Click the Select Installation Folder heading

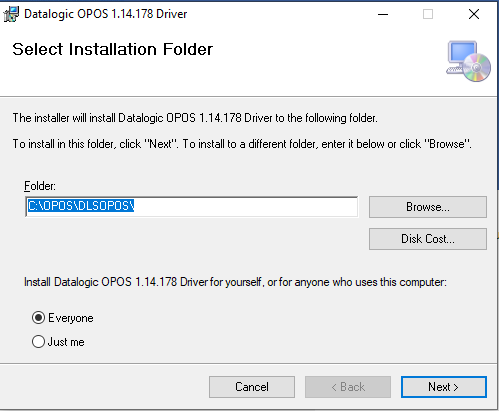point(113,49)
